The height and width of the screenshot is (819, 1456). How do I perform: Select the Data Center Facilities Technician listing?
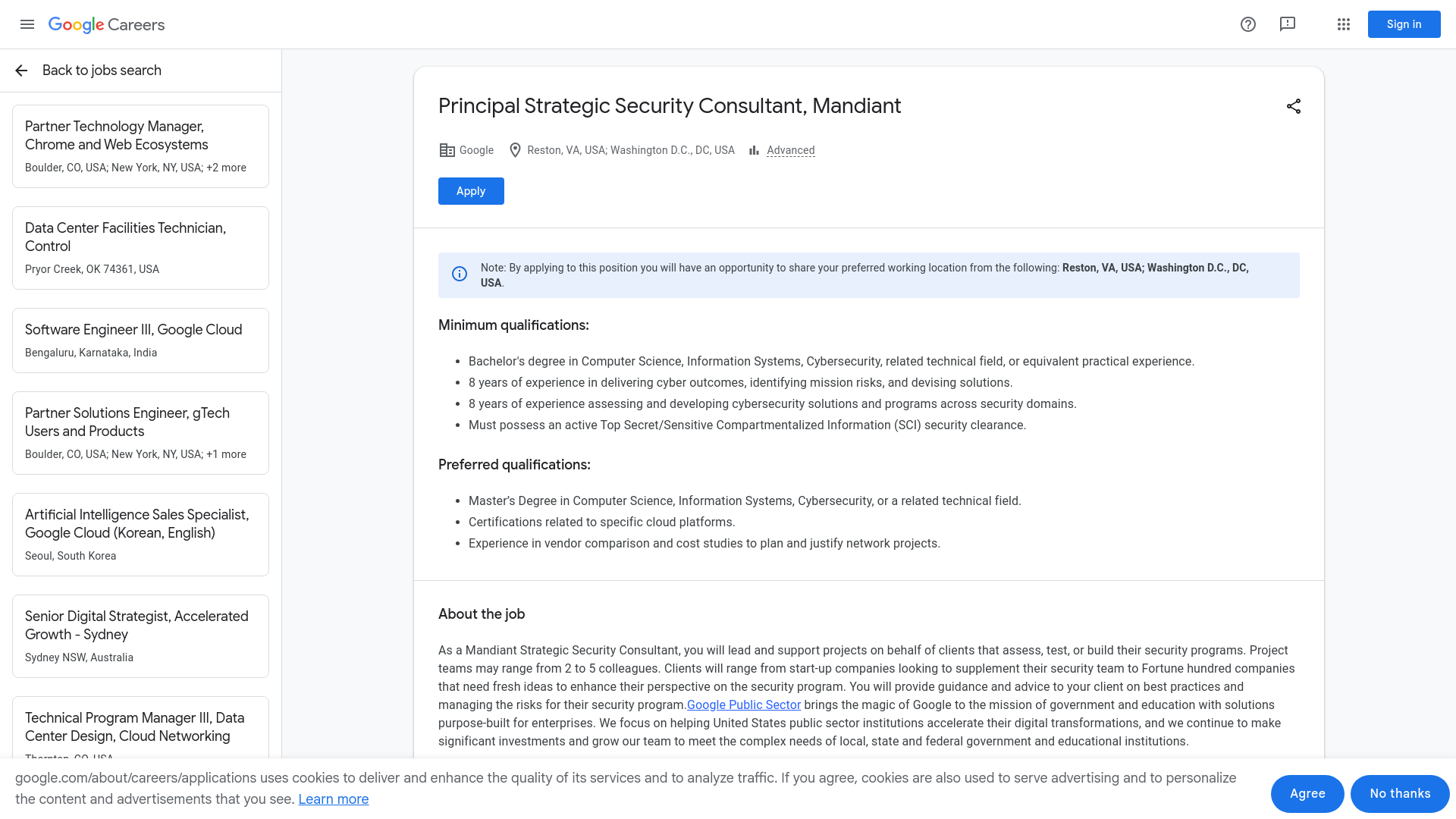tap(140, 247)
